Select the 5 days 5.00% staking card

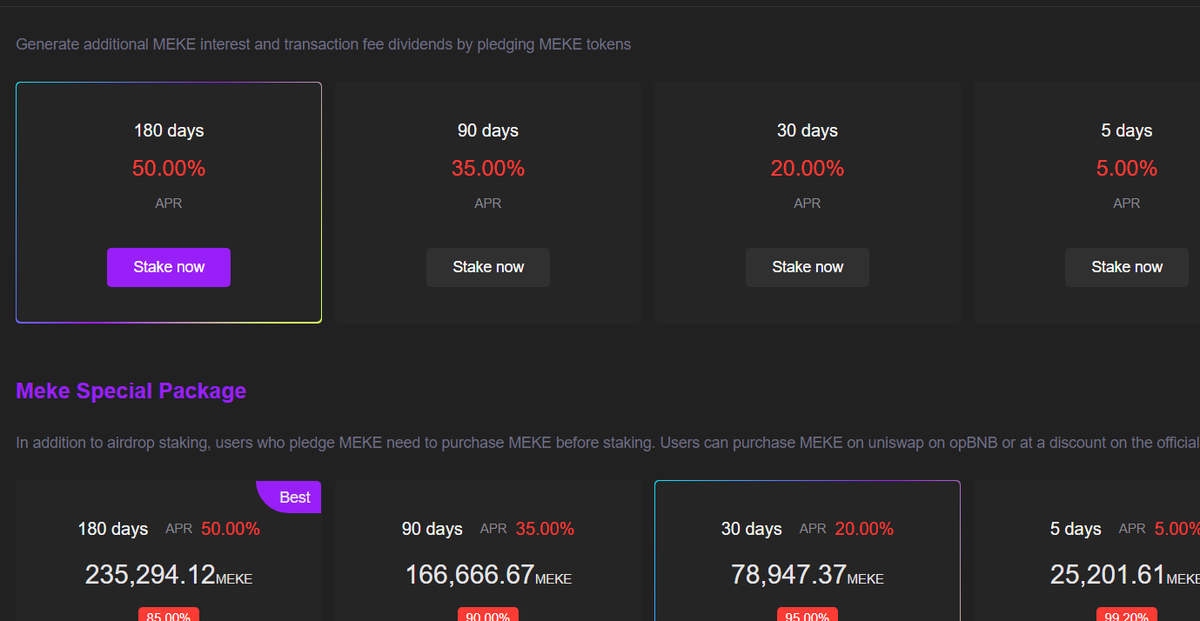point(1086,203)
